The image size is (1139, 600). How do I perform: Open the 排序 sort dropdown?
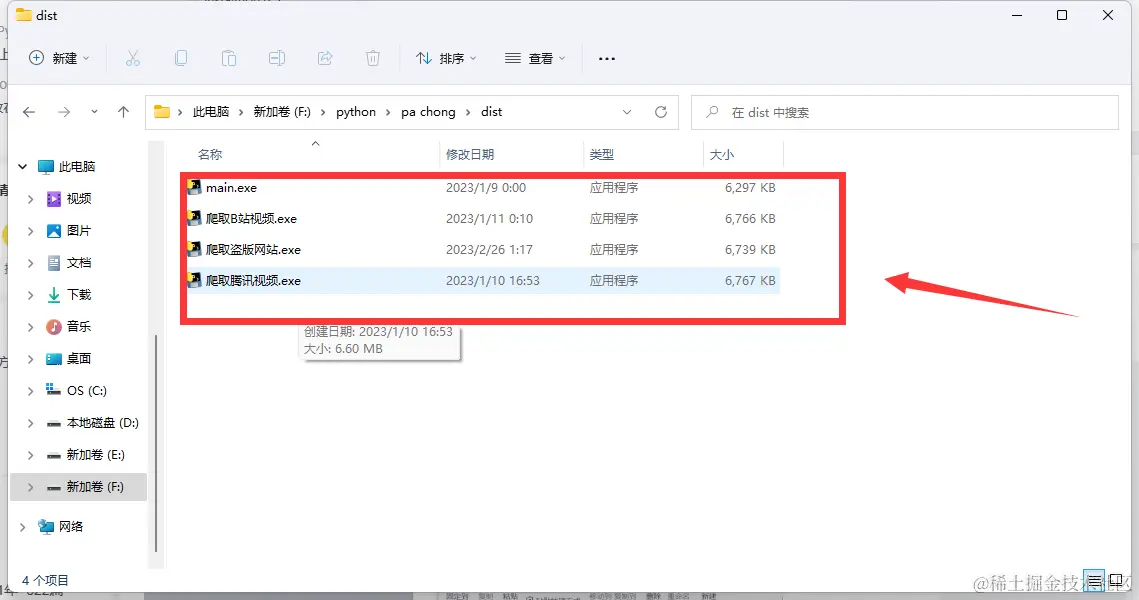click(446, 58)
